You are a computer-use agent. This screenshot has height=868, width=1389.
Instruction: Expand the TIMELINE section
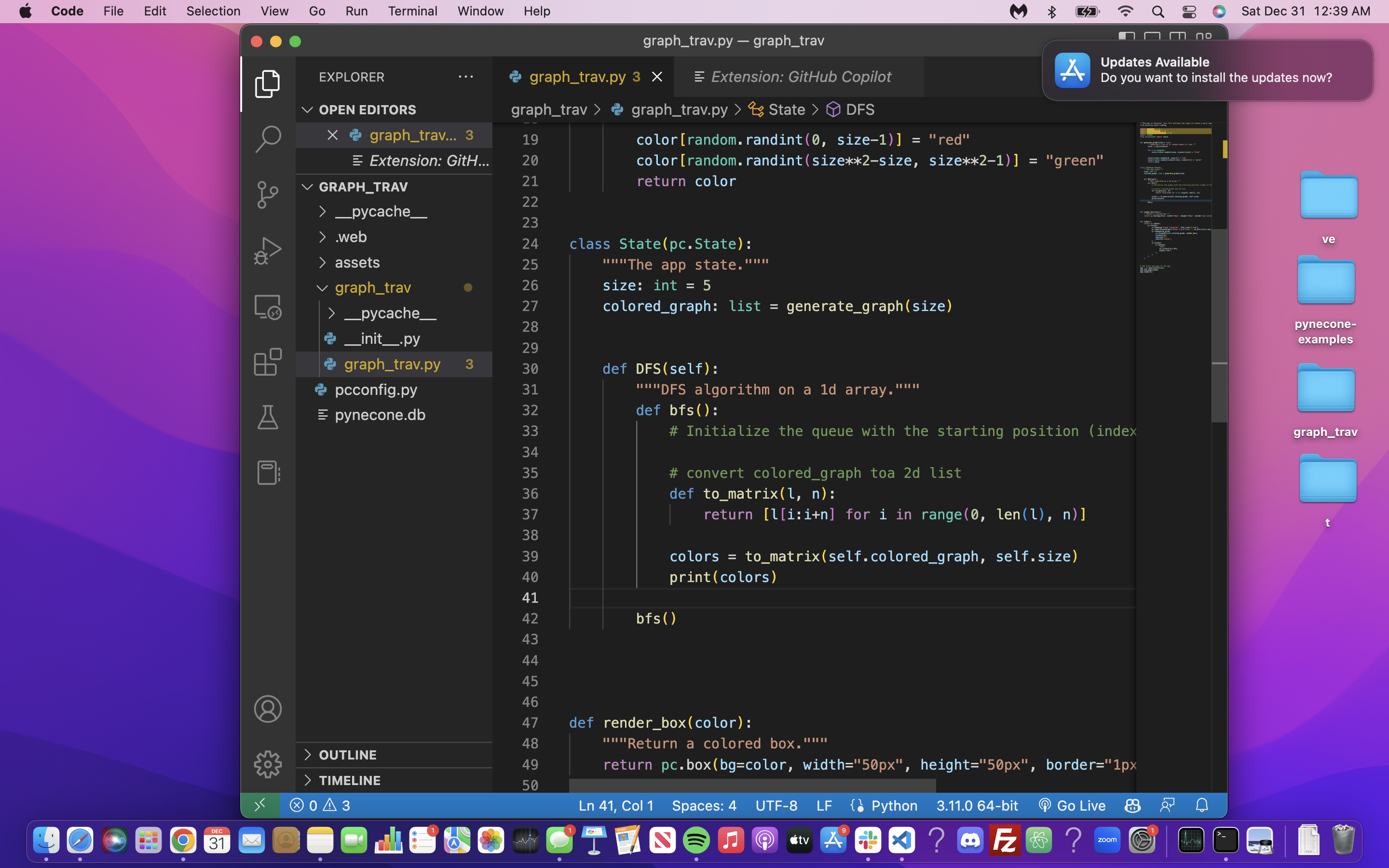point(349,780)
